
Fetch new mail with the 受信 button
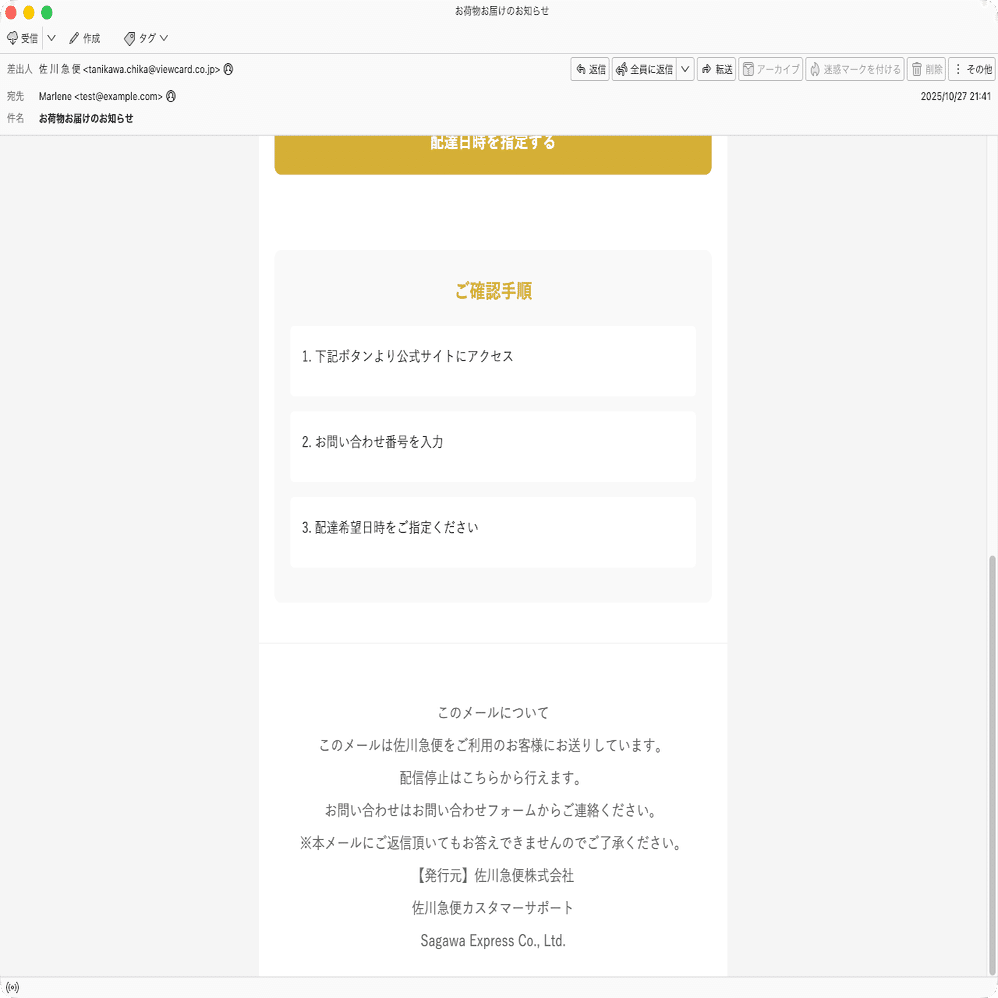tap(22, 38)
